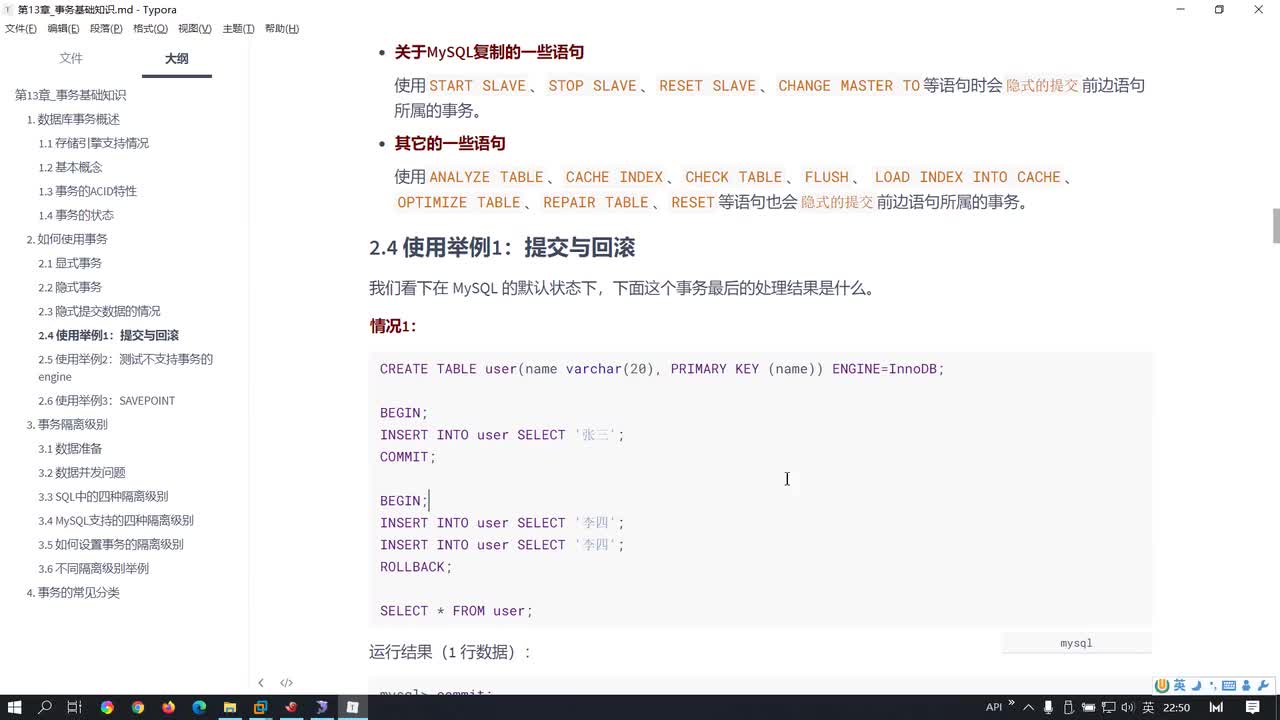1280x720 pixels.
Task: Click the USB device tray icon
Action: tap(1066, 707)
